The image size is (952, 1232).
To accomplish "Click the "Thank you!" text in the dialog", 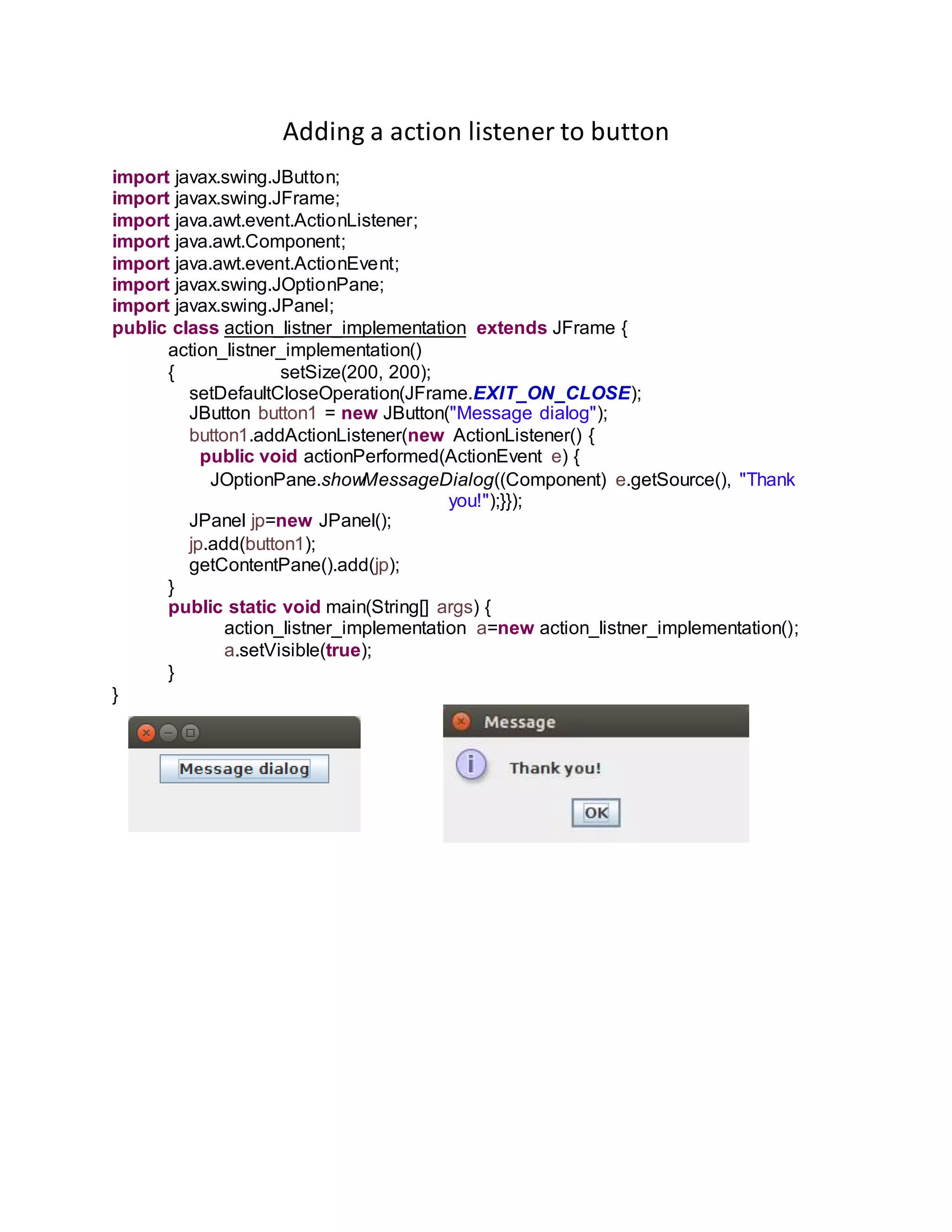I will pos(555,768).
